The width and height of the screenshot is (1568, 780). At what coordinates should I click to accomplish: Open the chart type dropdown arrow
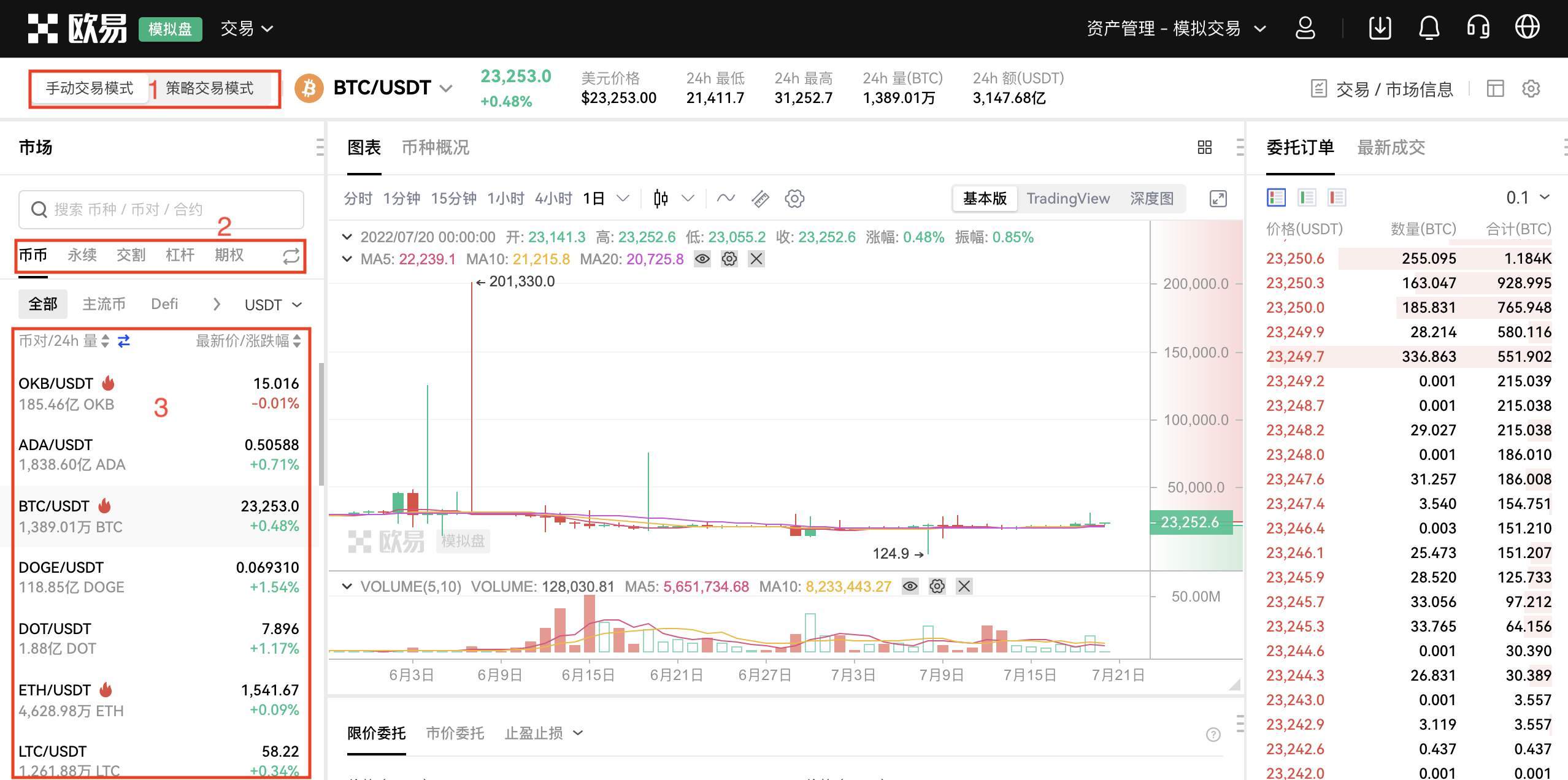pyautogui.click(x=688, y=199)
